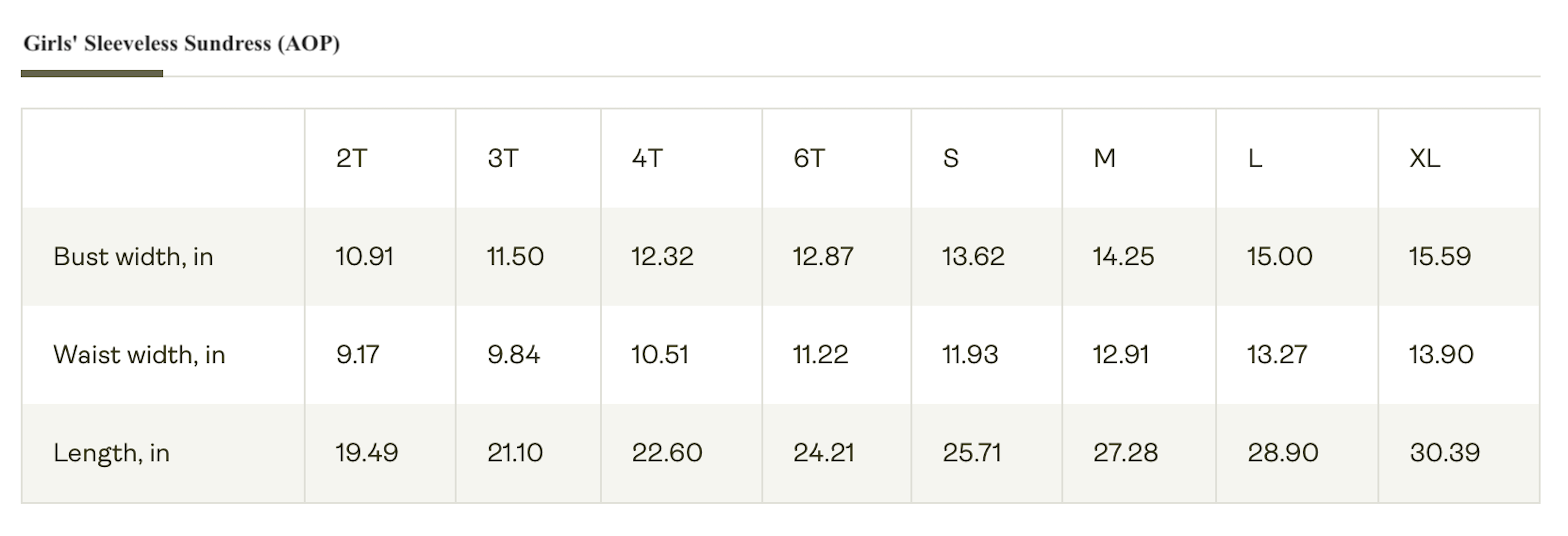Click the S size column header

click(x=951, y=158)
